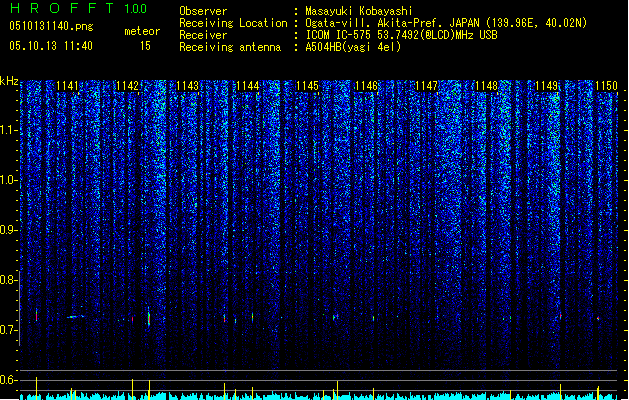Select the filename 0510131140.png
Screen dimensions: 629x400
pos(51,27)
